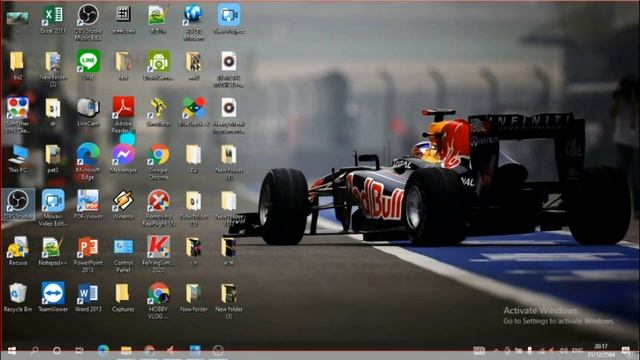The width and height of the screenshot is (640, 360).
Task: Open the Excel 2013 desktop shortcut
Action: click(53, 20)
